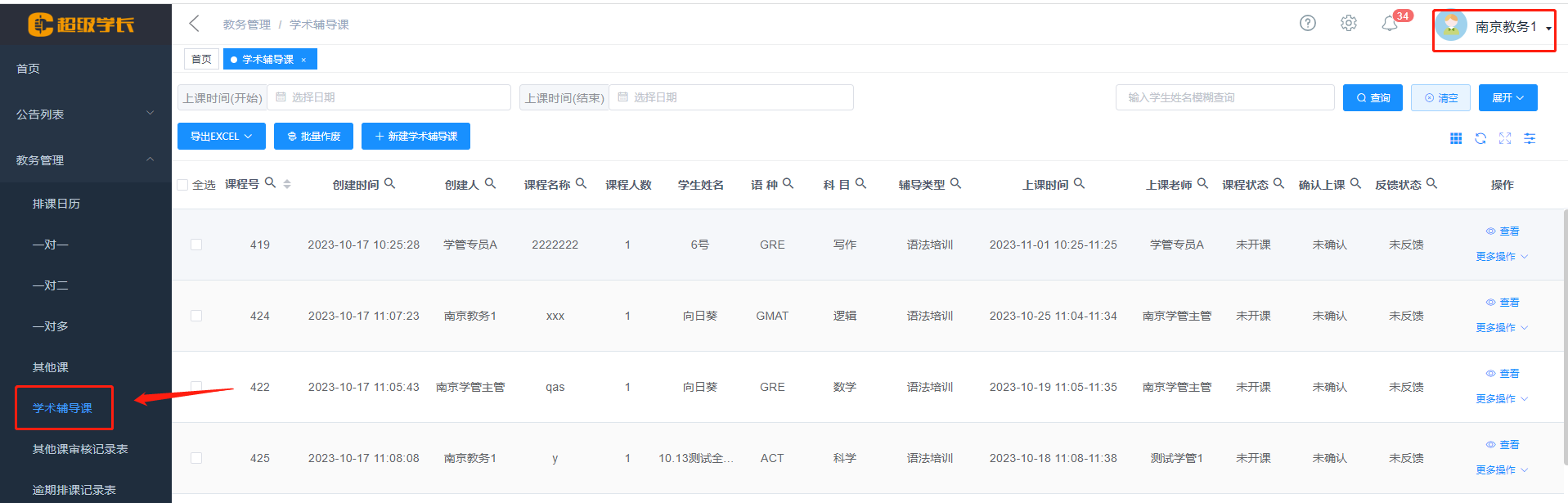Image resolution: width=1568 pixels, height=503 pixels.
Task: Click the 新建学术辅导课 button
Action: (x=416, y=137)
